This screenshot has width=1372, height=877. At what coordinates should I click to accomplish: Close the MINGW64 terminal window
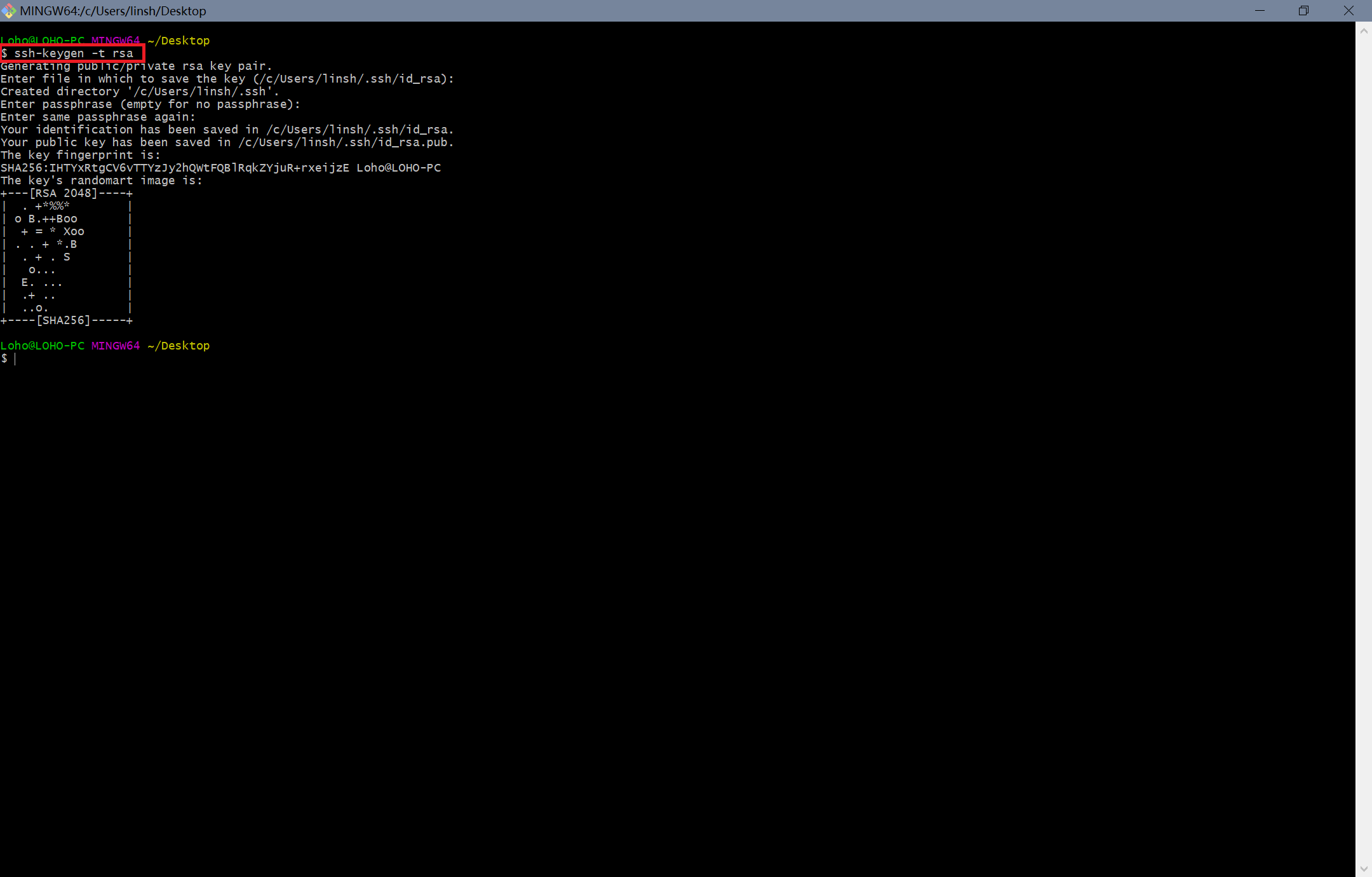click(1348, 11)
